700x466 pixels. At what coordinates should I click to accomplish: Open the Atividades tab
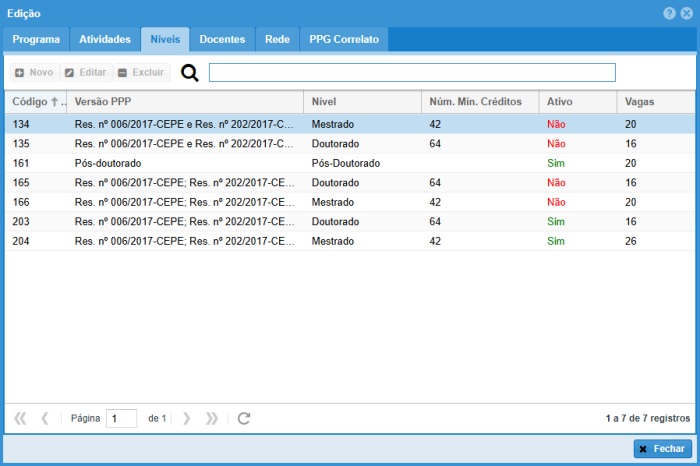105,39
